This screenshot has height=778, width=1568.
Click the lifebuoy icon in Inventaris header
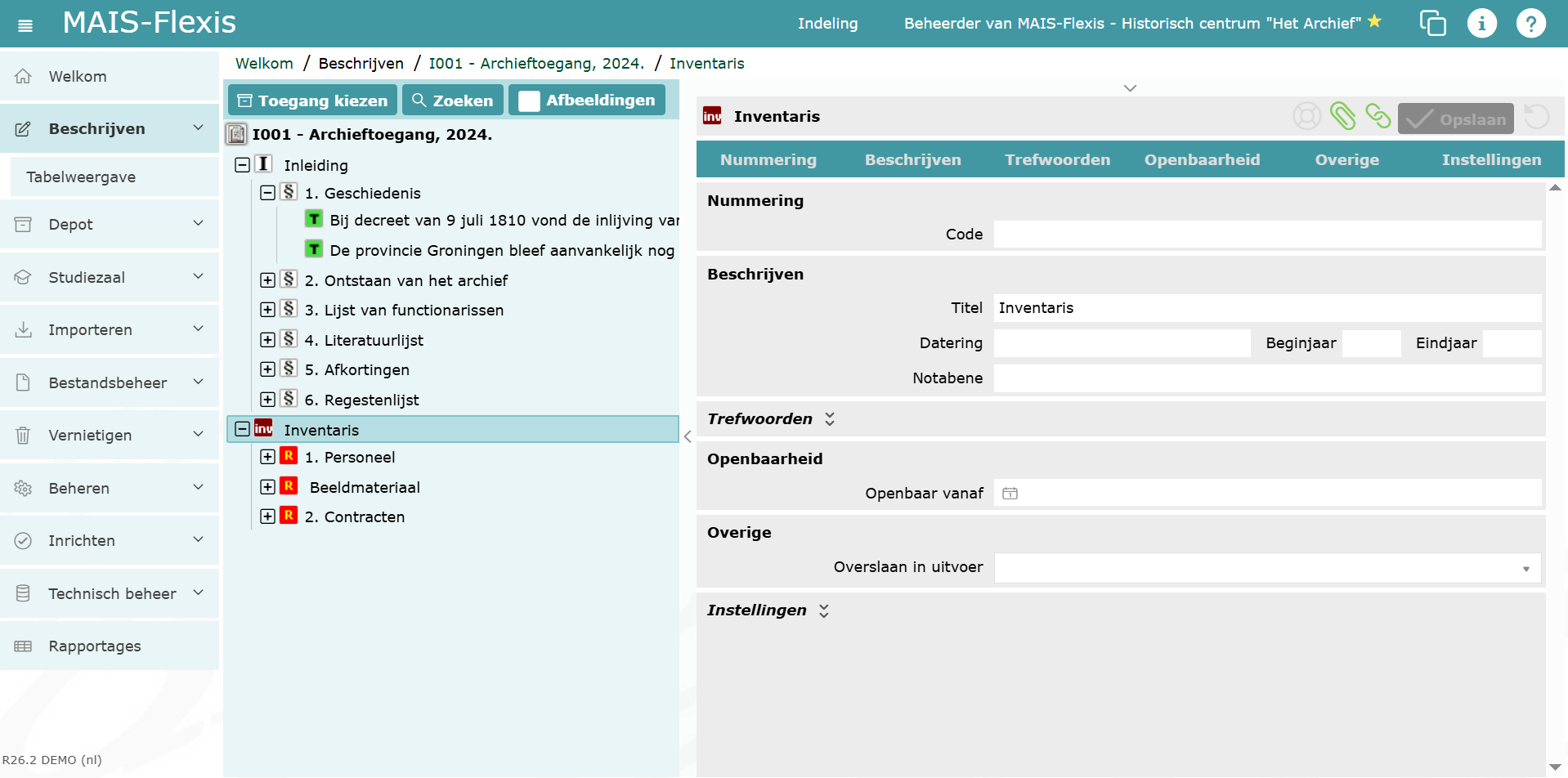pyautogui.click(x=1306, y=116)
